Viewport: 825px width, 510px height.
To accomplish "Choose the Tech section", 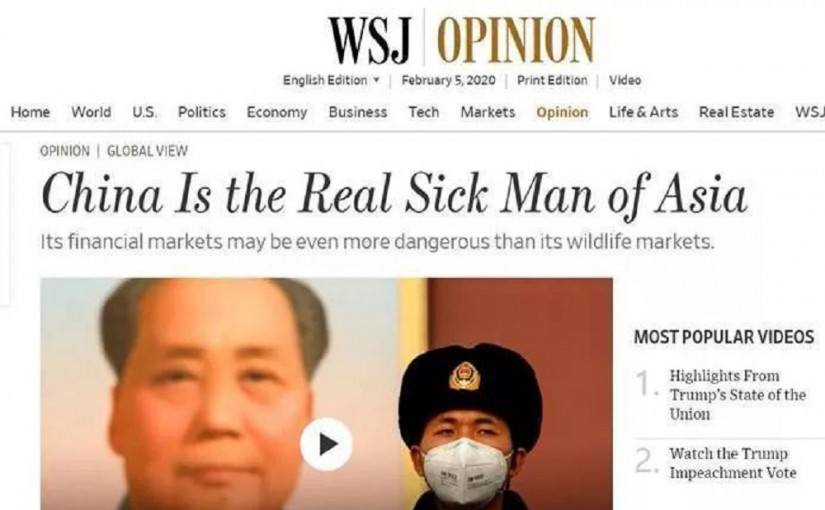I will tap(424, 112).
